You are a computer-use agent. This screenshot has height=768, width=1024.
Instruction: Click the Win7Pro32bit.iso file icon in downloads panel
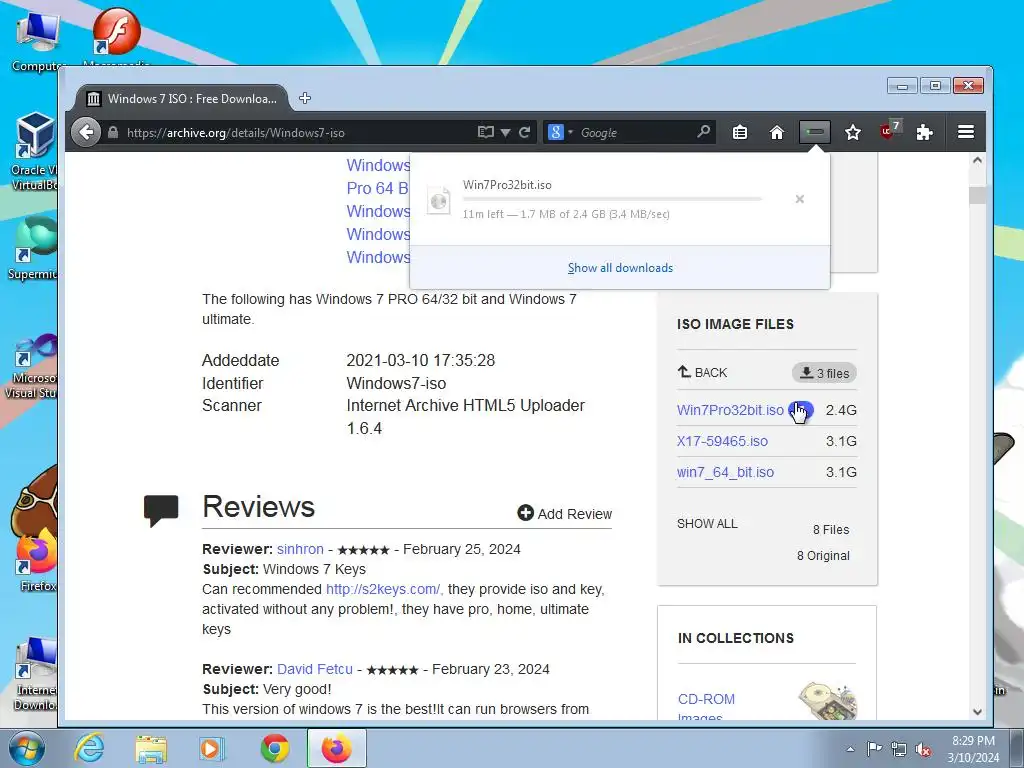(x=439, y=200)
